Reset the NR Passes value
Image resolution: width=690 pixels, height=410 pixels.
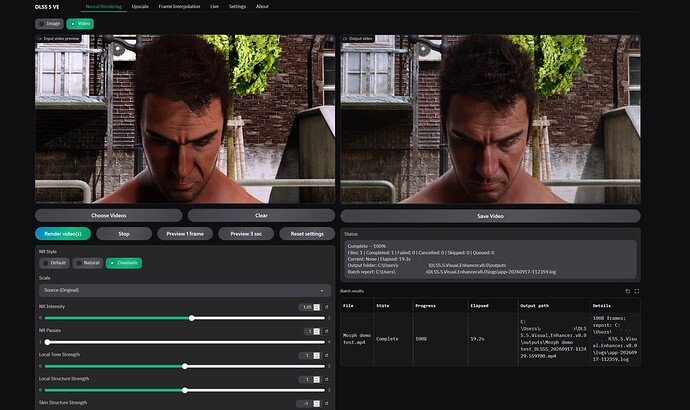pos(327,331)
